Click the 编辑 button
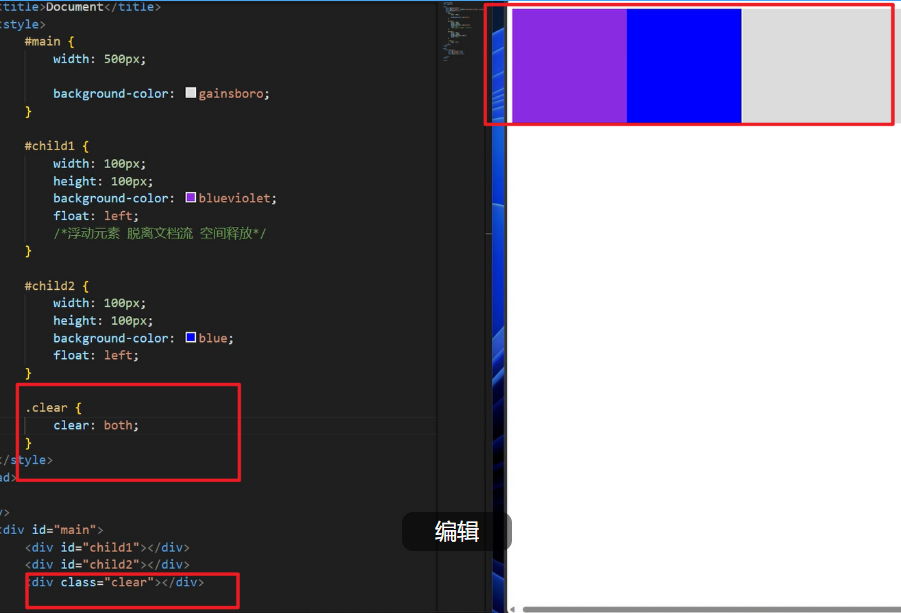 [457, 531]
